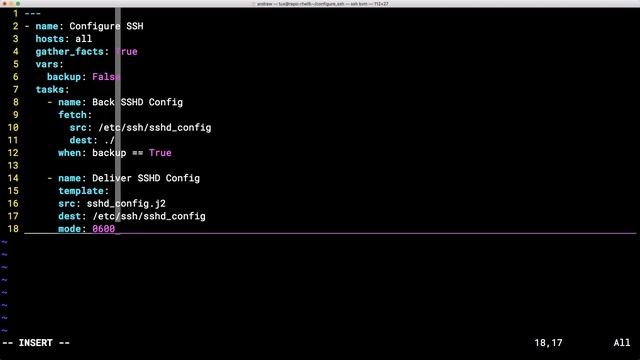Click the 'when' keyword on line 12
This screenshot has height=360, width=640.
pyautogui.click(x=69, y=153)
